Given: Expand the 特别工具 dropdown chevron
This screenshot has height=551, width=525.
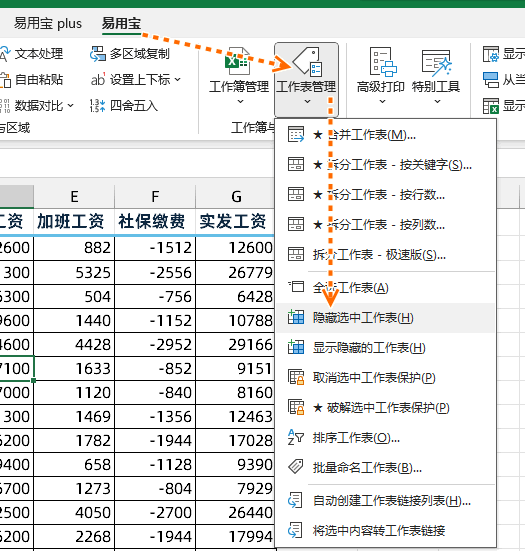Looking at the screenshot, I should [437, 102].
